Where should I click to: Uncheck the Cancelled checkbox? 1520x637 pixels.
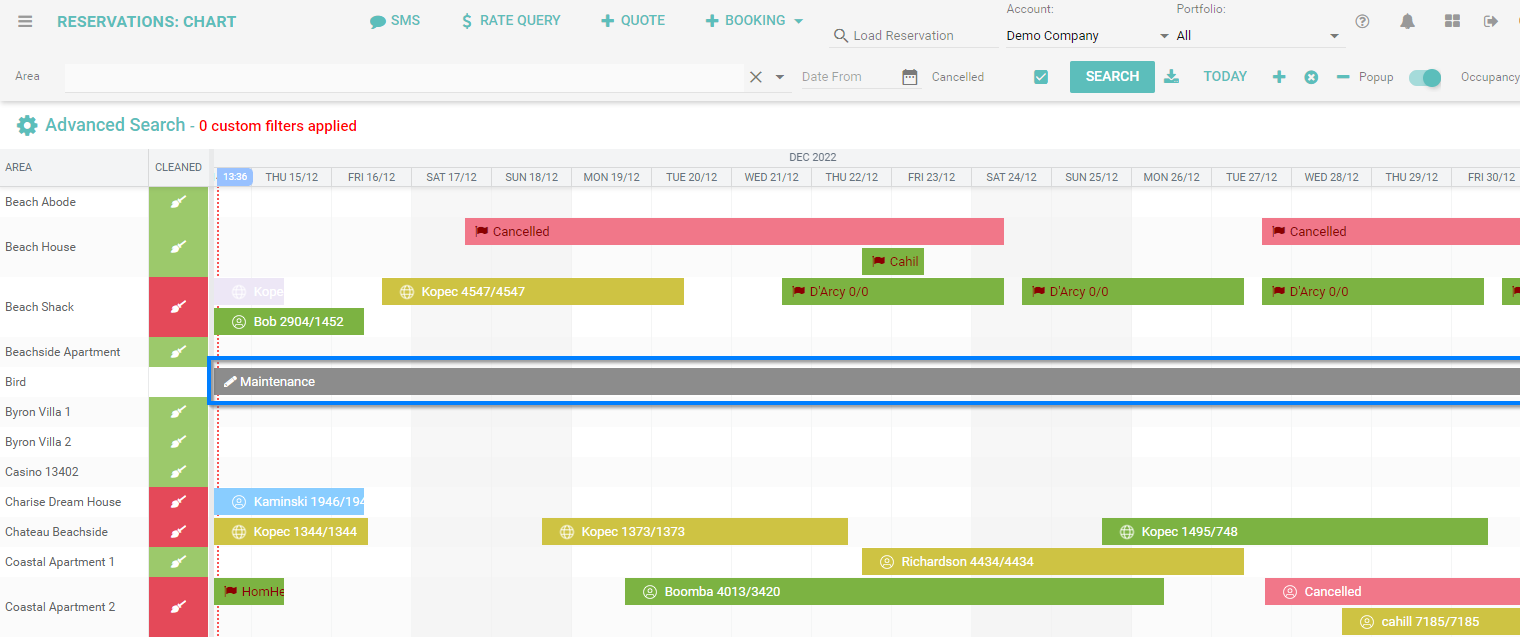pos(1040,75)
